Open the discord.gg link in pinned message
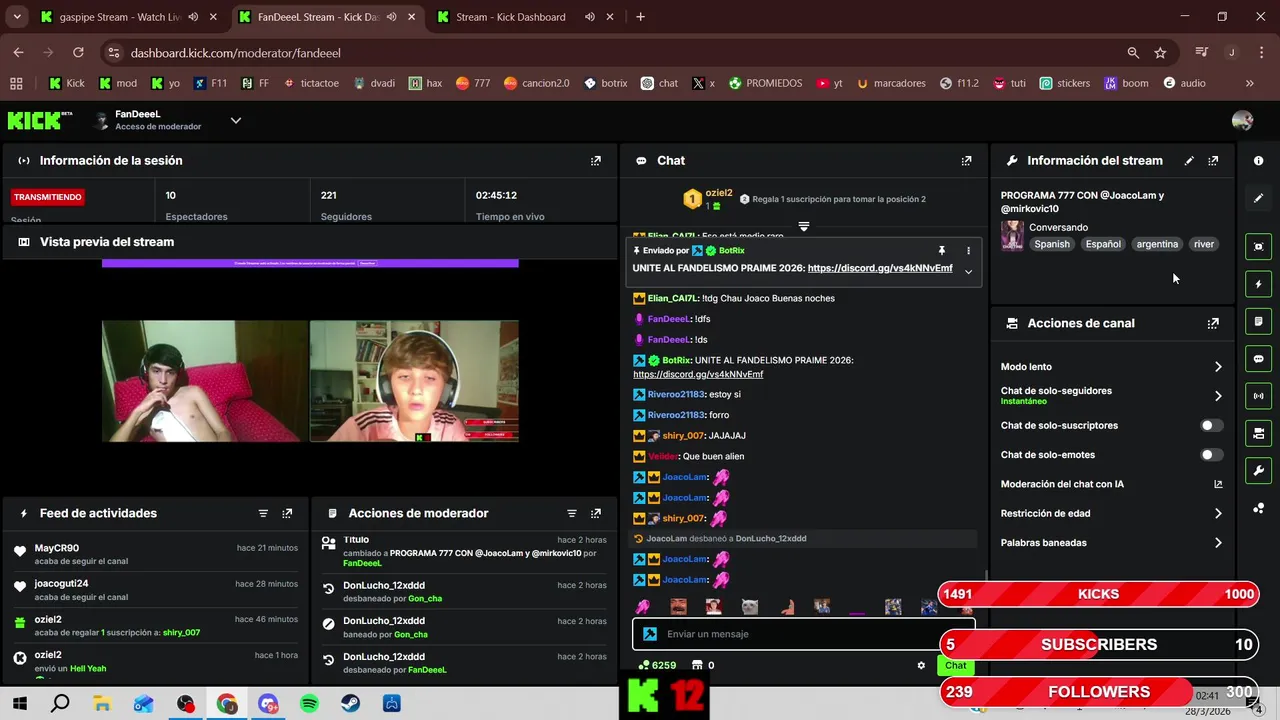Viewport: 1280px width, 720px height. tap(880, 268)
